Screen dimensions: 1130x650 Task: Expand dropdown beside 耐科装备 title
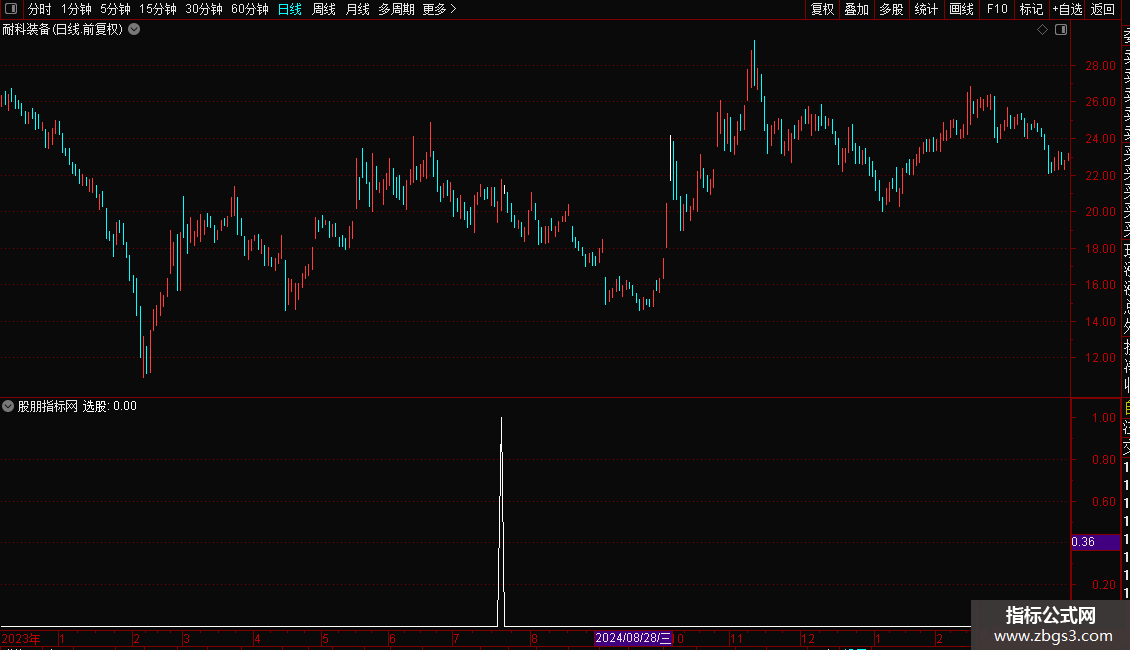click(x=134, y=30)
